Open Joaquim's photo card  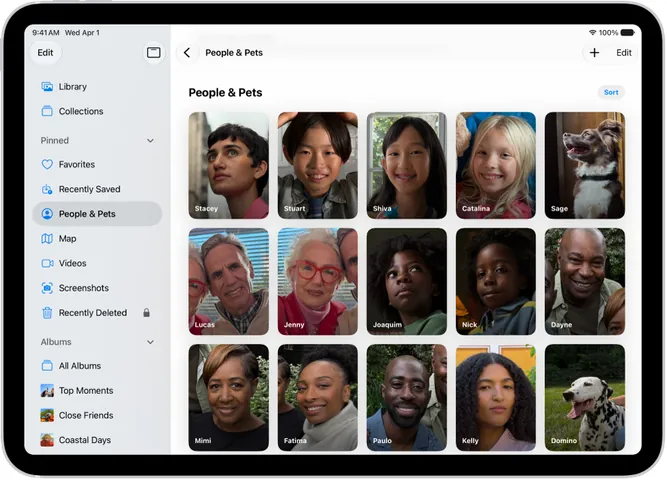click(407, 282)
